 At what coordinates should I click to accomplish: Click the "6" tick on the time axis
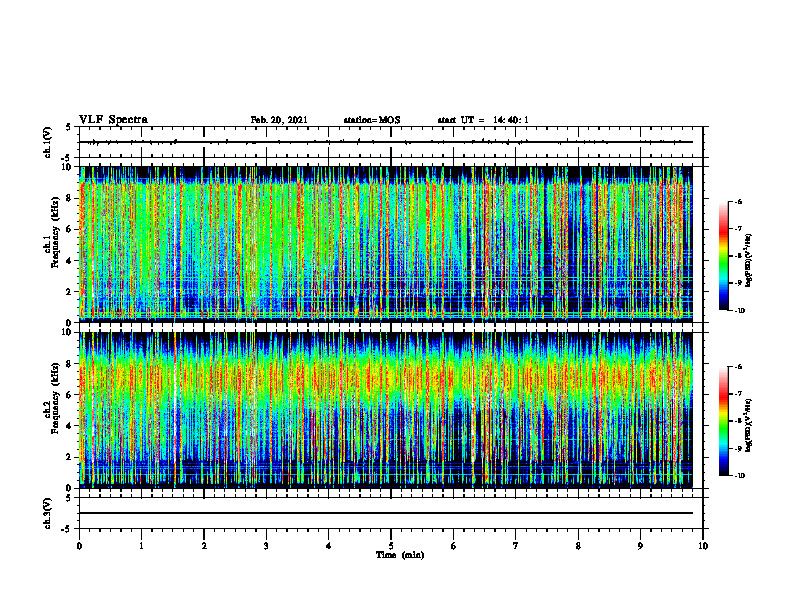(454, 546)
